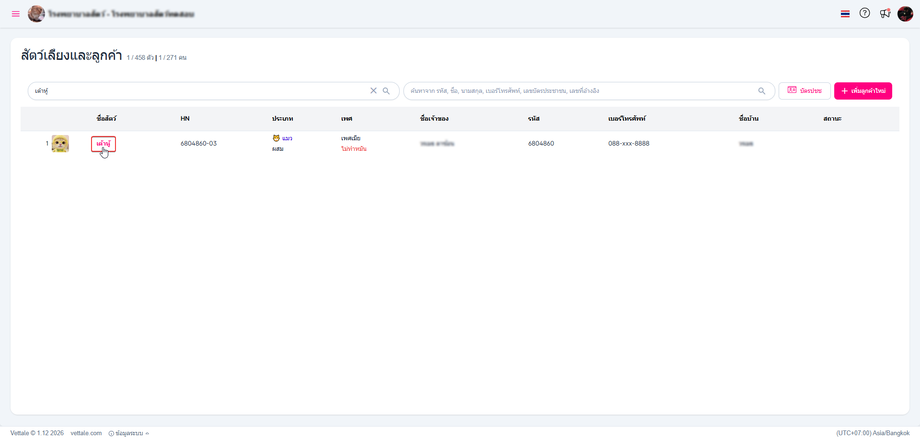Open the announcements megaphone icon

pos(885,14)
